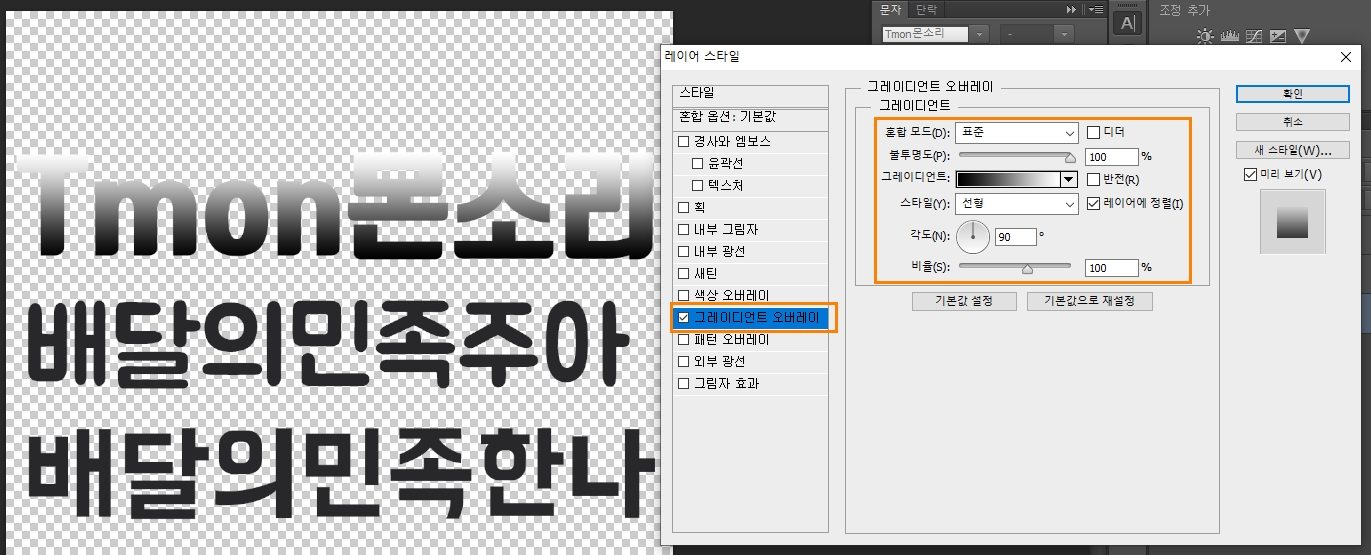Screen dimensions: 1371x555
Task: Enable the 그림자 효과 checkbox
Action: (685, 384)
